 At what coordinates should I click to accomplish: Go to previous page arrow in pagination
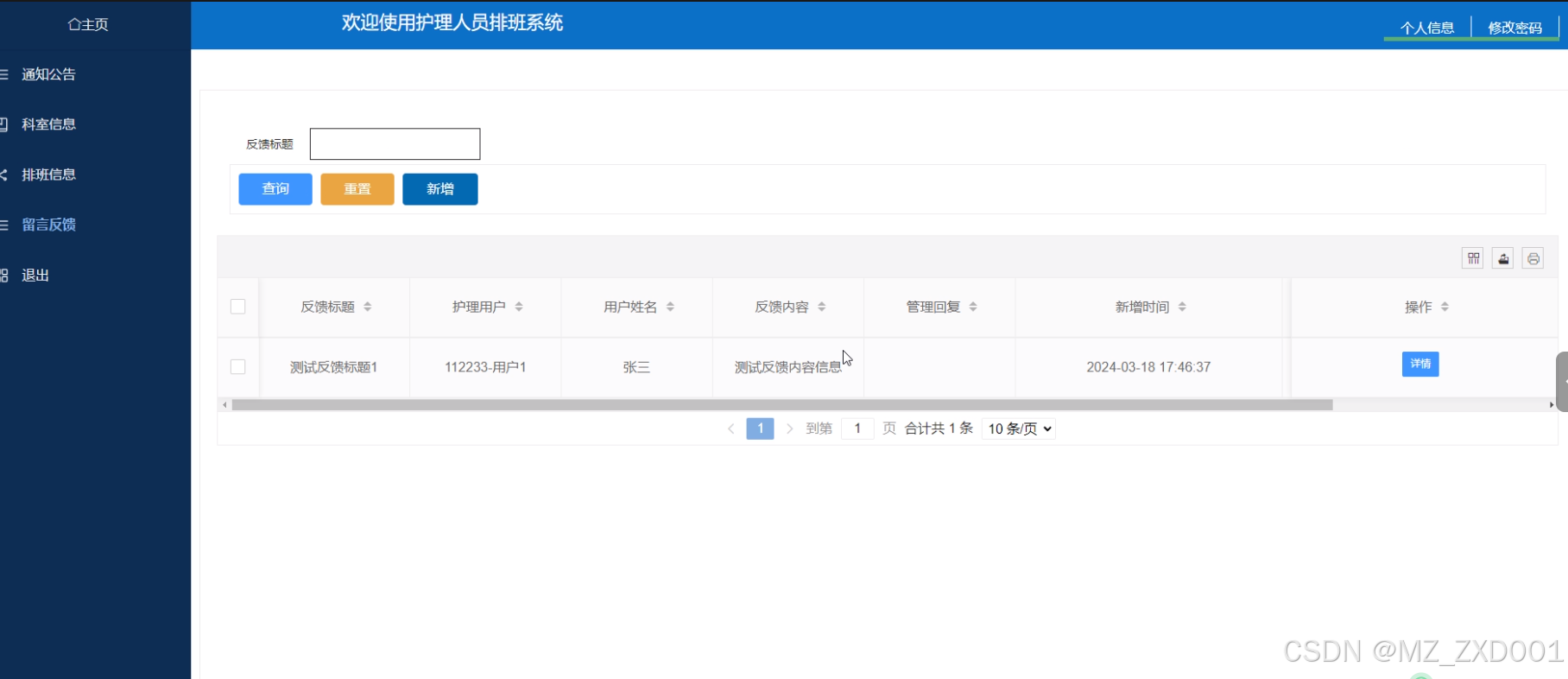[x=731, y=428]
